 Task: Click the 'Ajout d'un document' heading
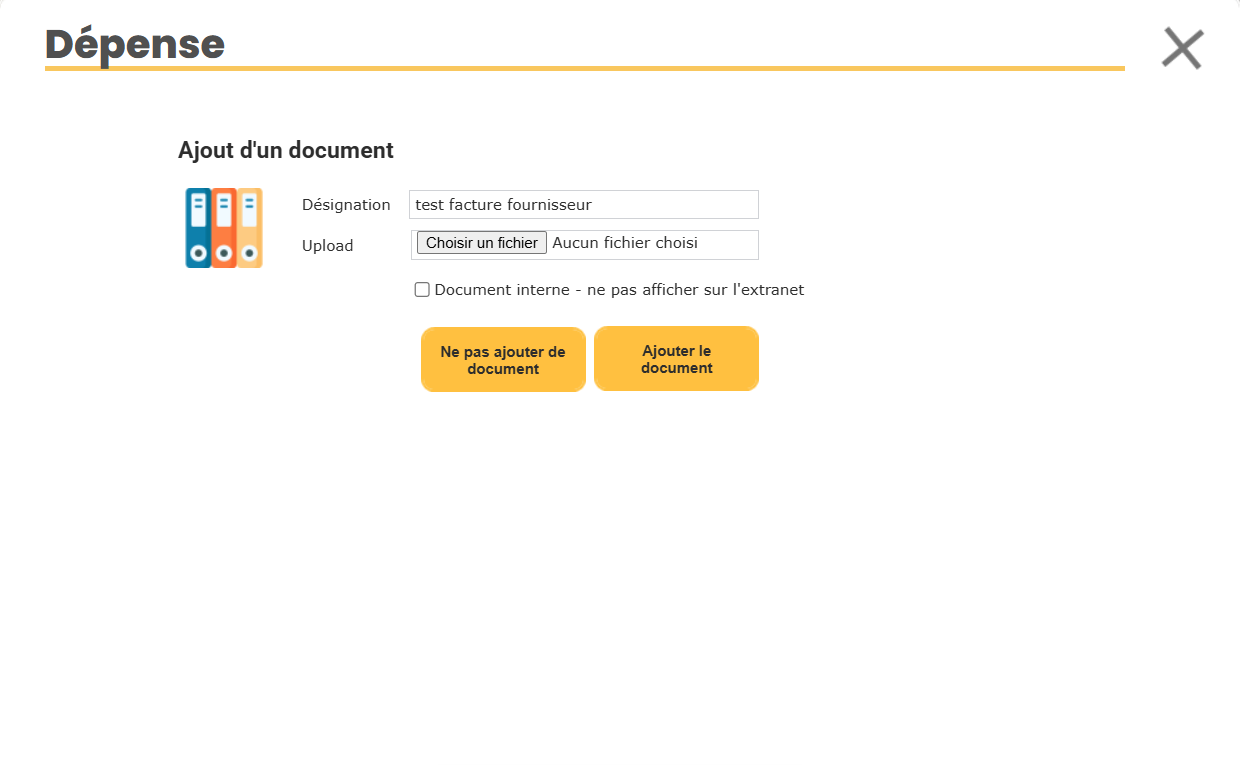(285, 150)
